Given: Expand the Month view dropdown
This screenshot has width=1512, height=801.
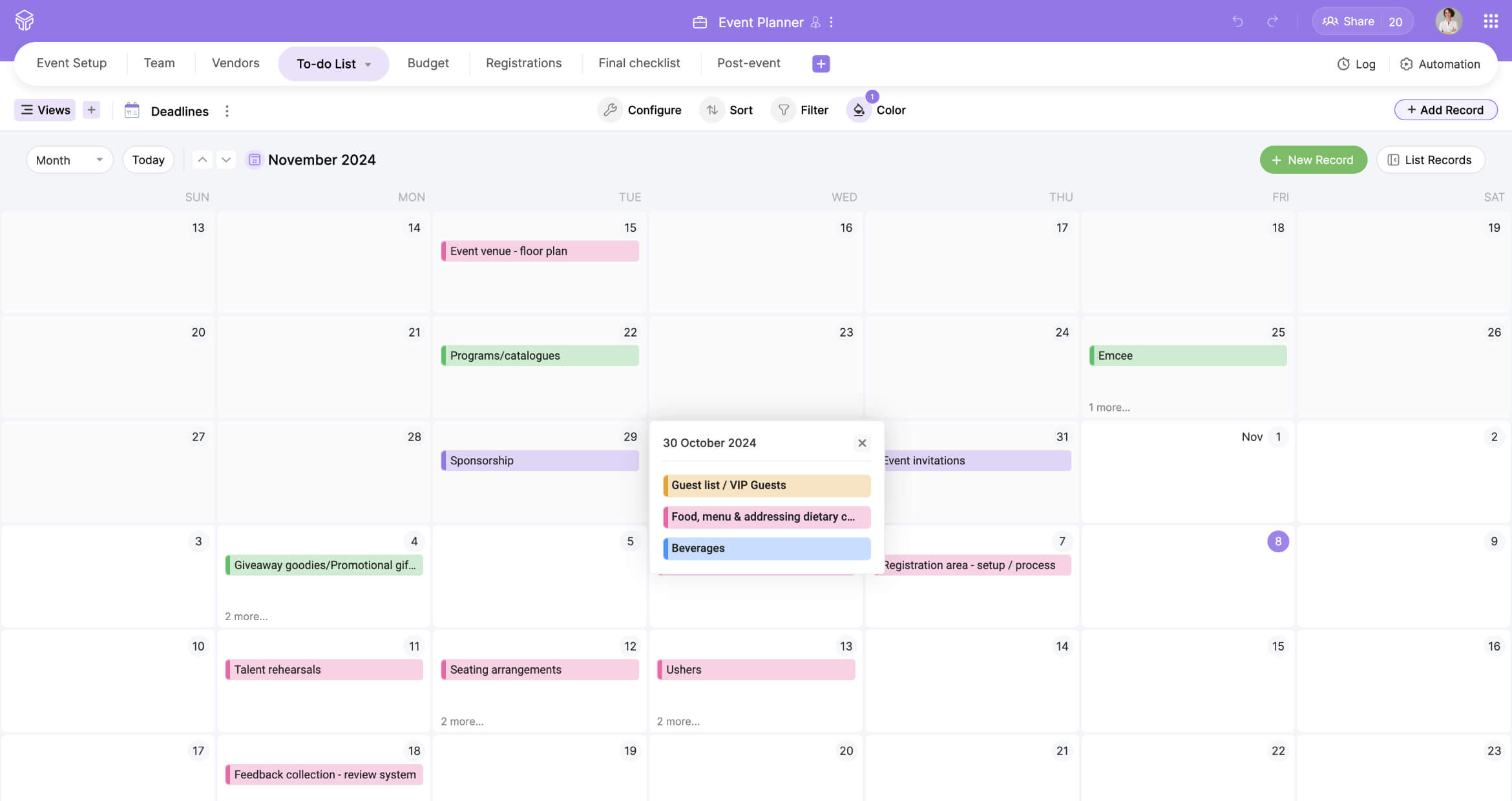Looking at the screenshot, I should pyautogui.click(x=70, y=160).
